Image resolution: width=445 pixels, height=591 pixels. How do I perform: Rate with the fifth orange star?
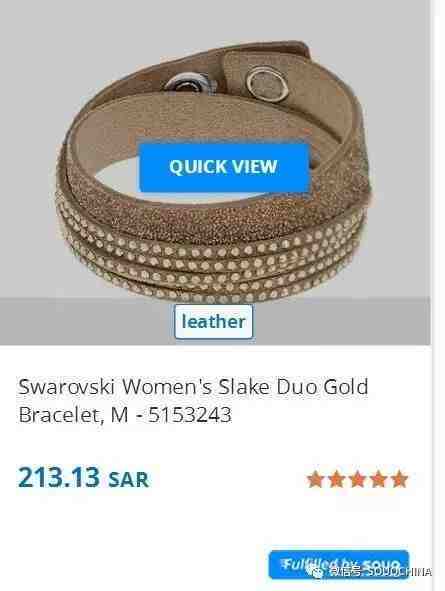(400, 479)
